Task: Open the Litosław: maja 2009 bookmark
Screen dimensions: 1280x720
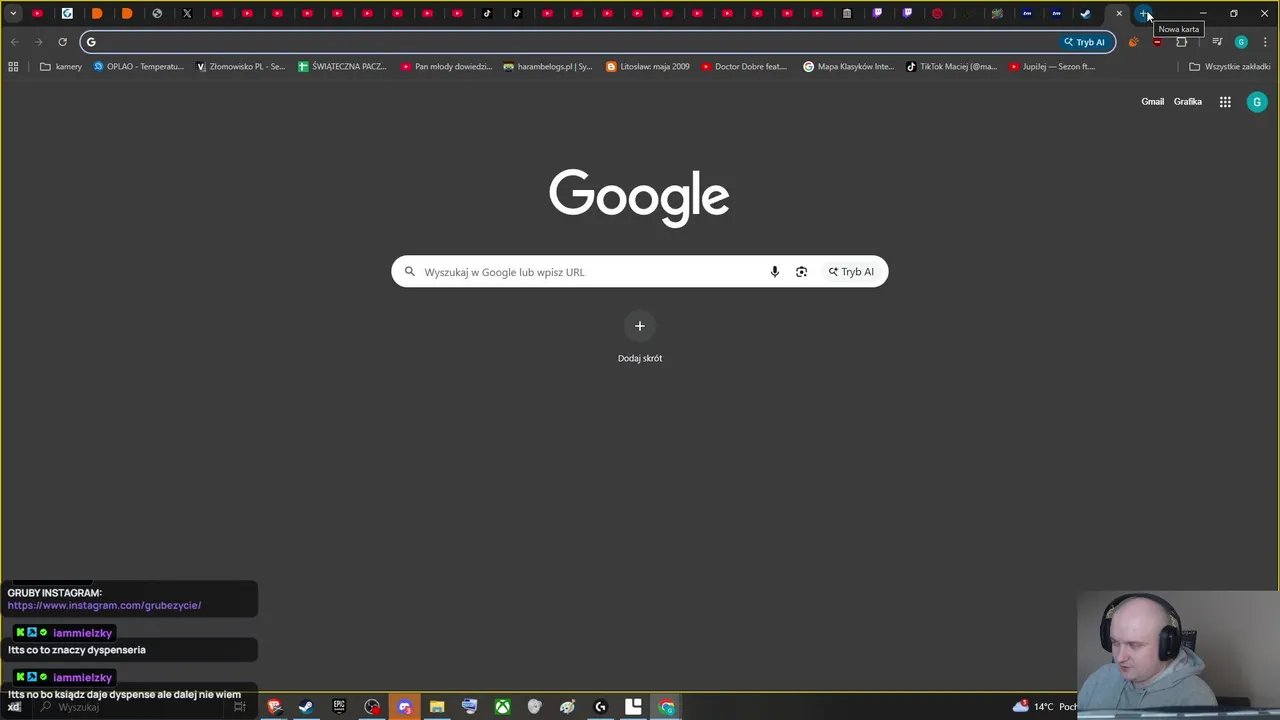Action: point(648,67)
